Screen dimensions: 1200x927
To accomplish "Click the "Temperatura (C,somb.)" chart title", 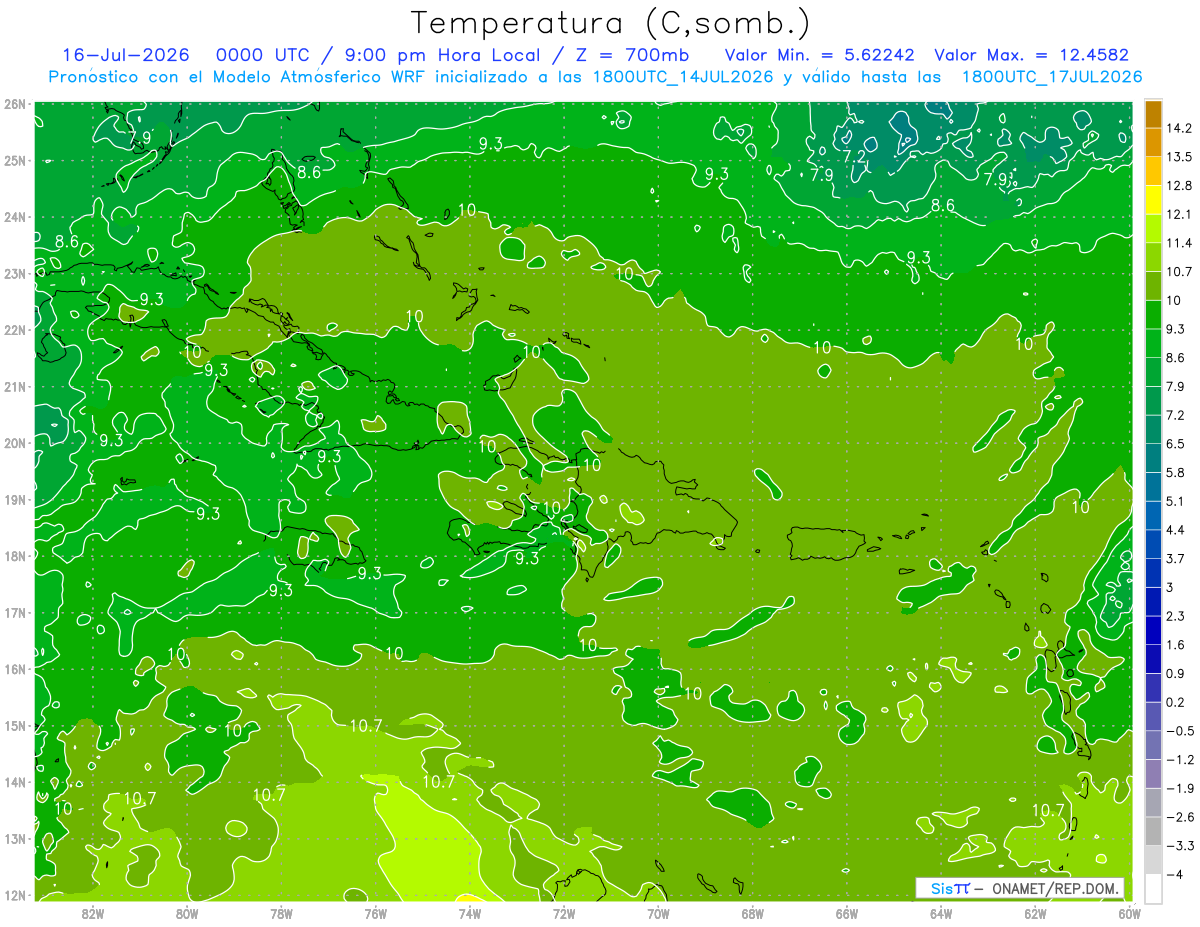I will tap(610, 23).
